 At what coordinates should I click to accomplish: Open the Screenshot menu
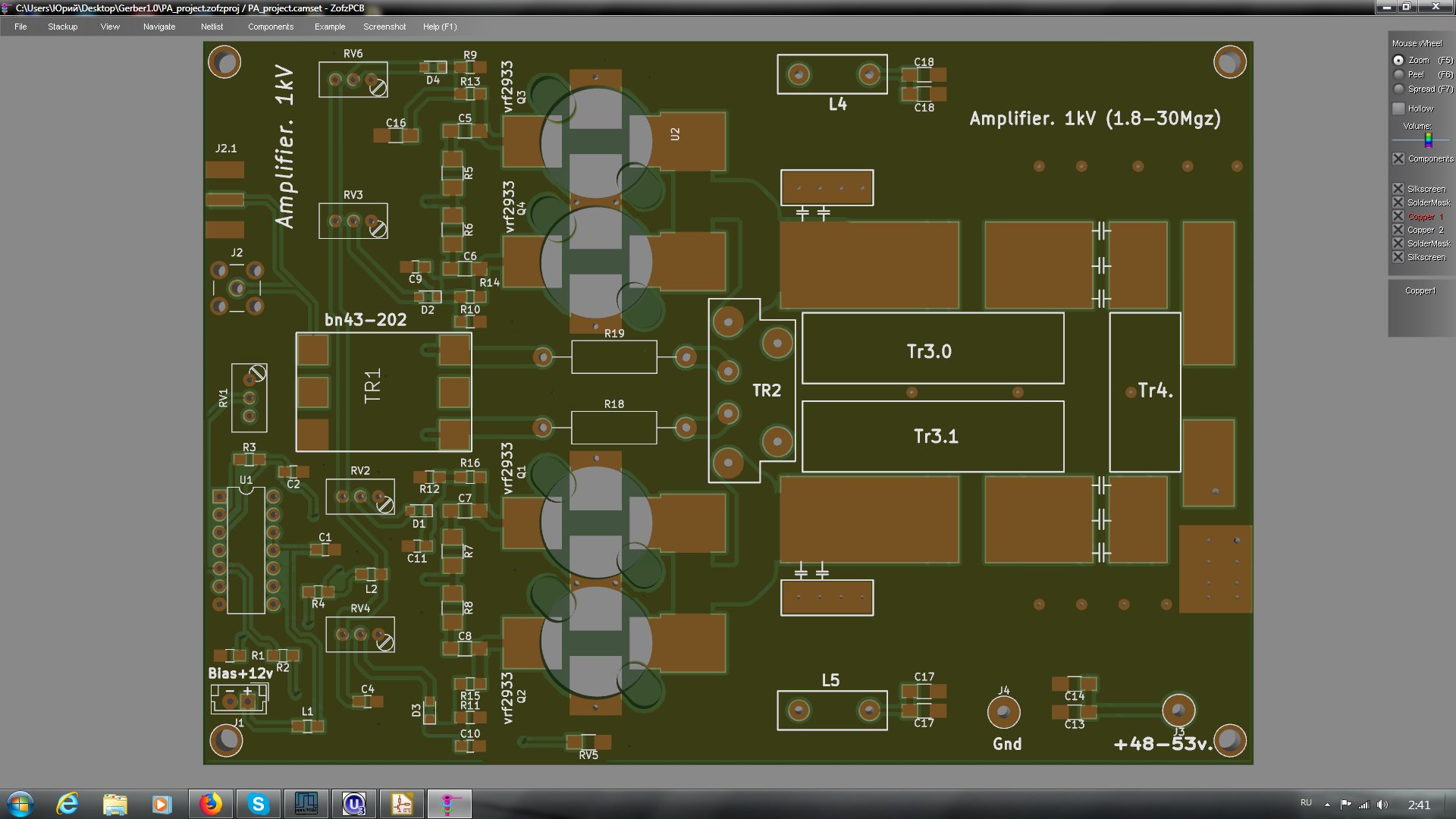tap(384, 27)
